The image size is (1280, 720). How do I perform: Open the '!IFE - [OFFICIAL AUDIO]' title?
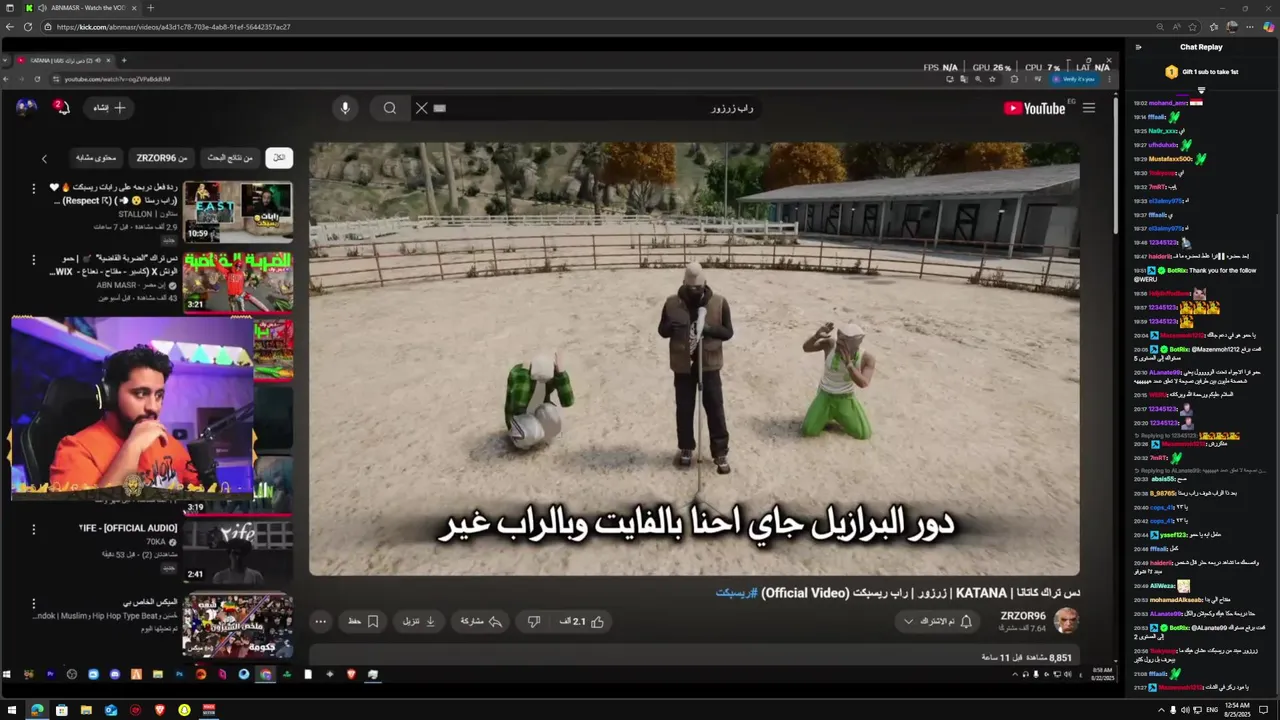[128, 528]
